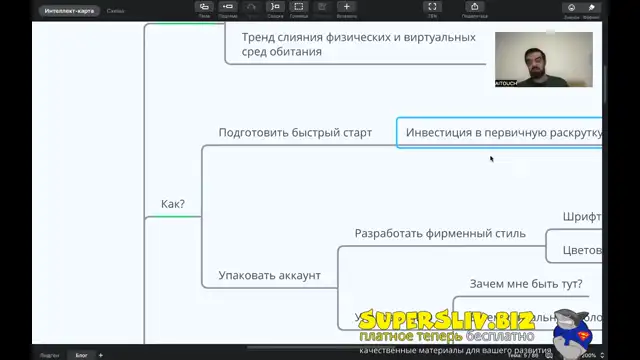Add a subtopic with the Подтема icon
This screenshot has height=360, width=640.
coord(228,7)
